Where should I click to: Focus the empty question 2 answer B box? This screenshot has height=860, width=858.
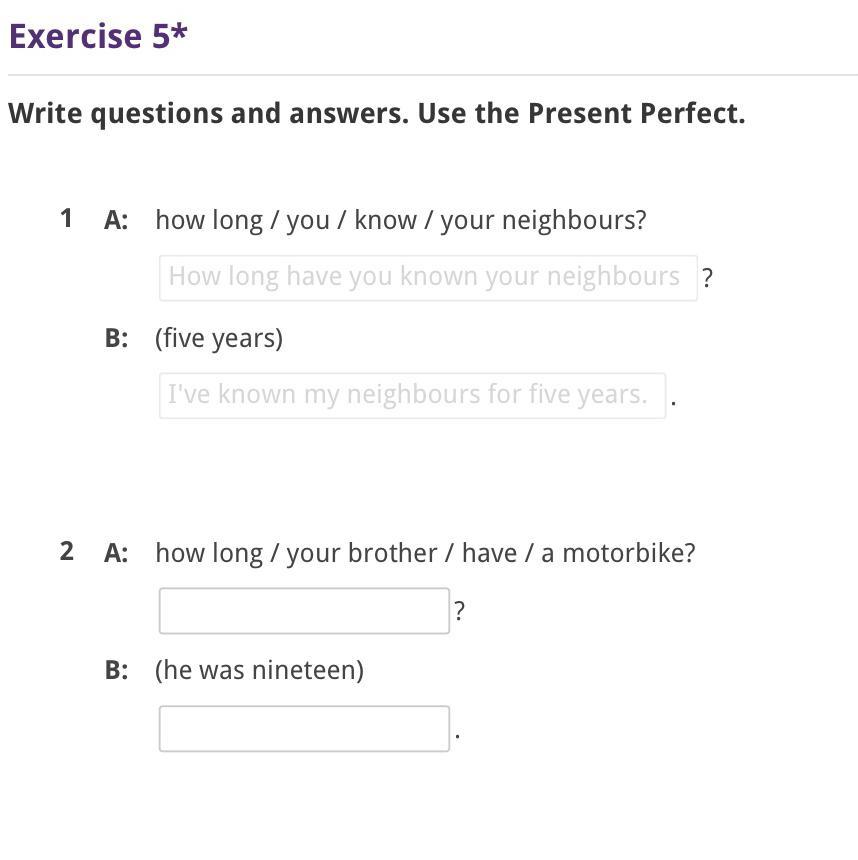[x=304, y=729]
